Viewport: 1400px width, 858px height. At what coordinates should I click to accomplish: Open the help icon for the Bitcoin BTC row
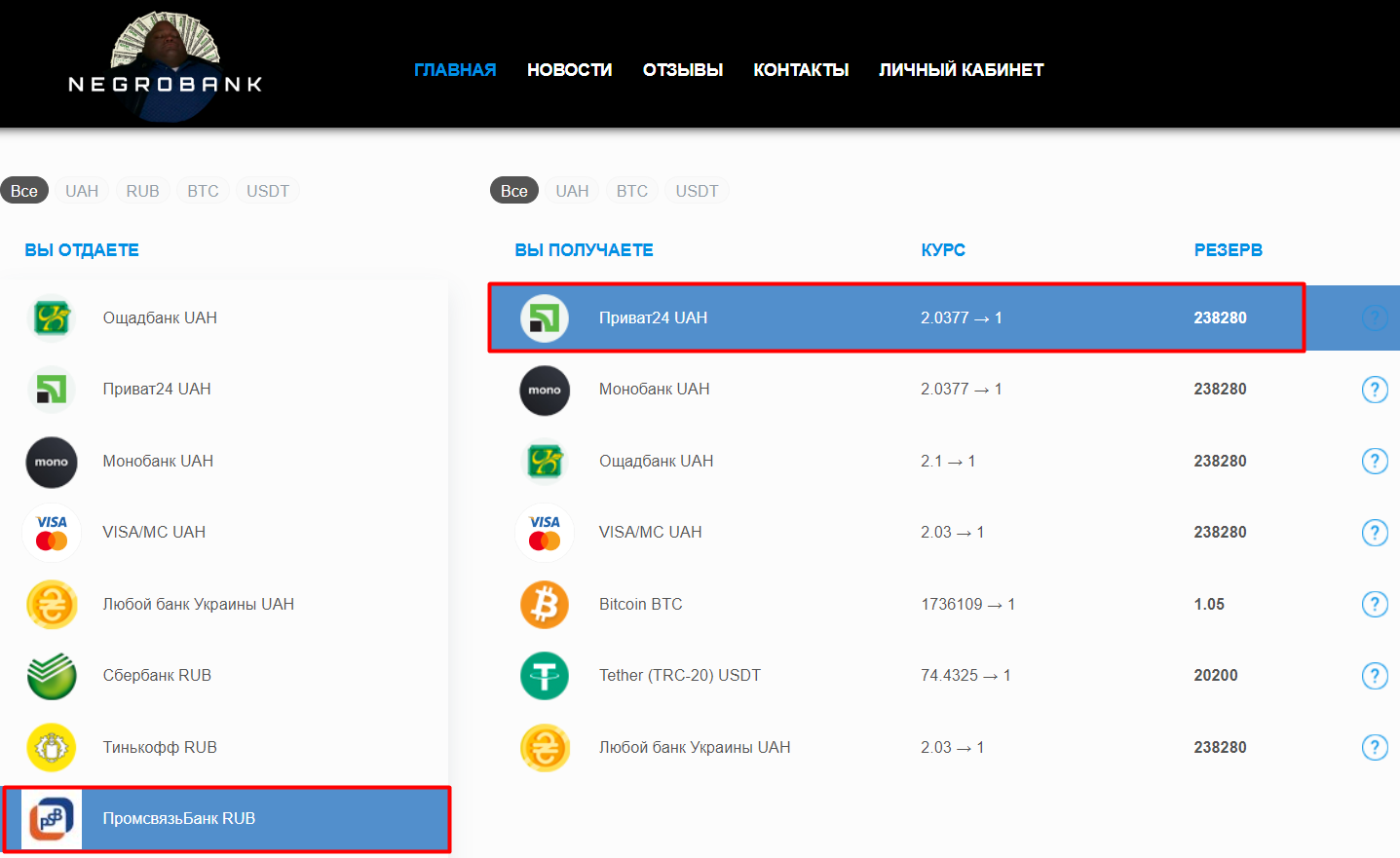(x=1375, y=605)
